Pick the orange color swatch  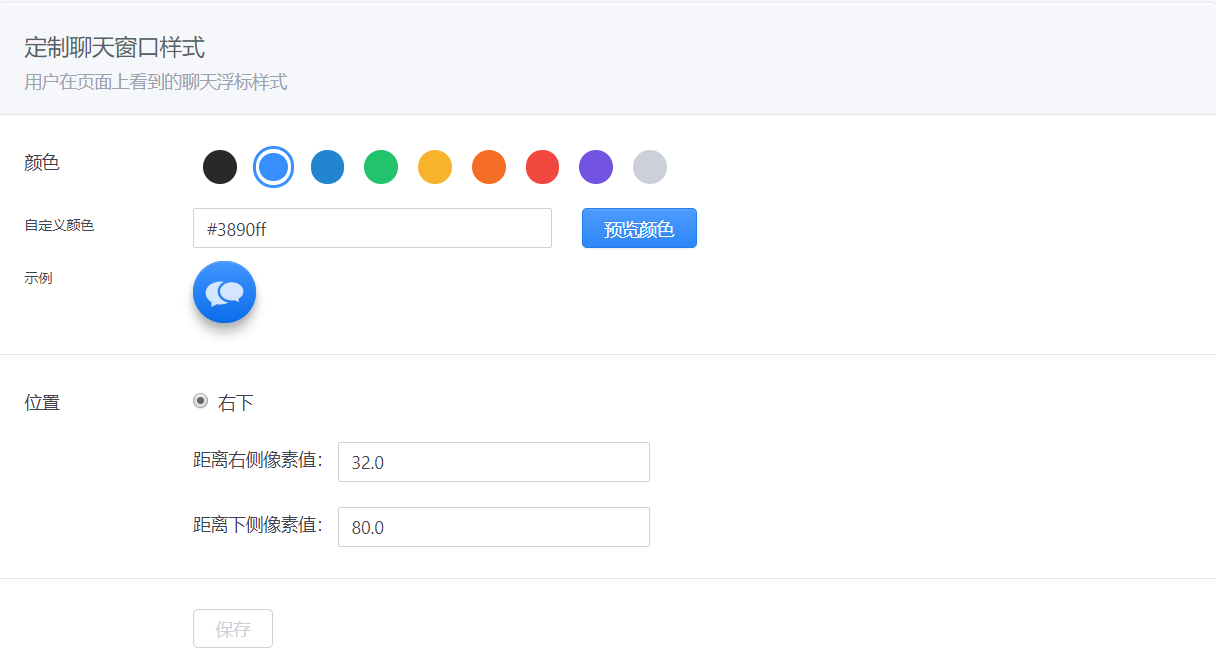click(x=489, y=167)
